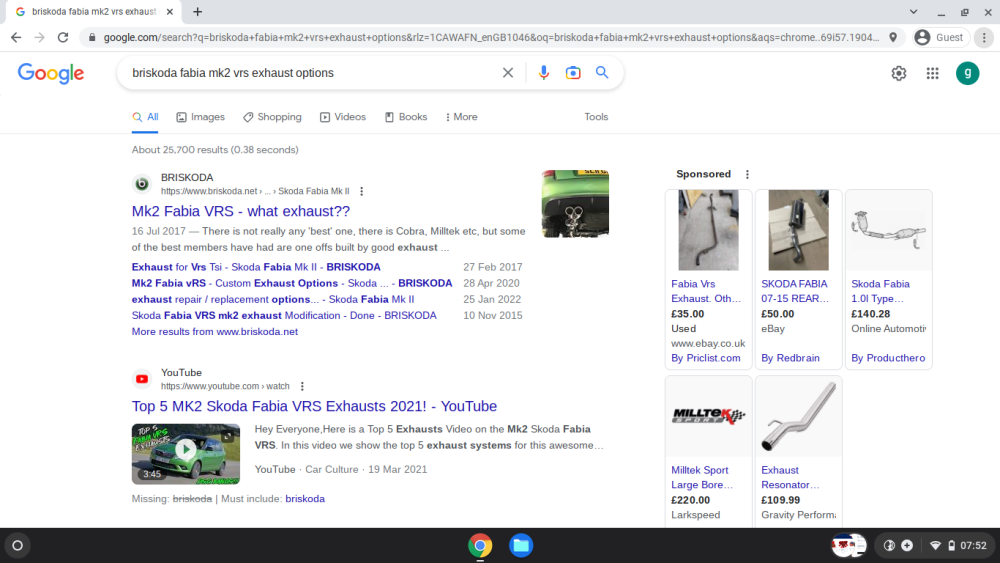Click the magnifier search button
Viewport: 1000px width, 563px height.
(602, 73)
